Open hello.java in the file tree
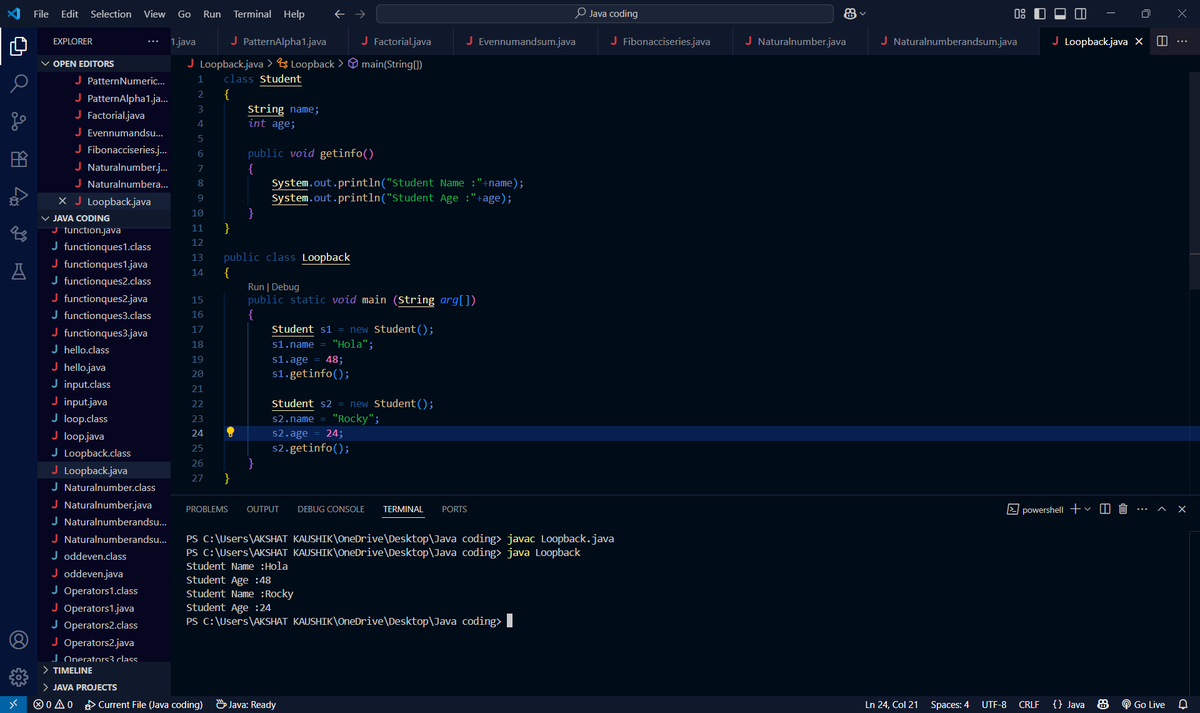The width and height of the screenshot is (1200, 713). click(x=85, y=367)
